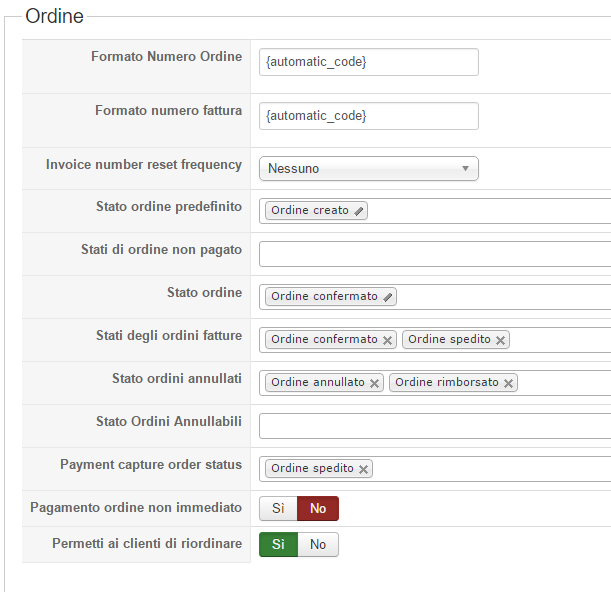Screen dimensions: 611x592
Task: Remove Ordine rimborsato tag
Action: pos(508,383)
